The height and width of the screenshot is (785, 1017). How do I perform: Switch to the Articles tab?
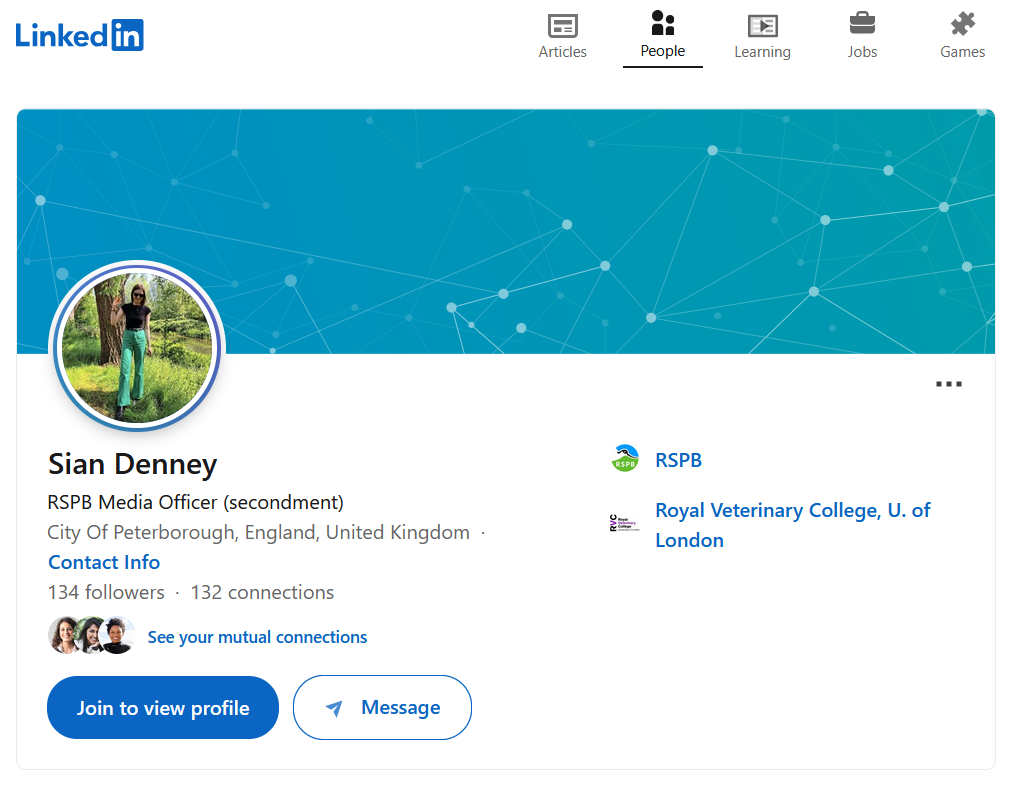coord(562,37)
